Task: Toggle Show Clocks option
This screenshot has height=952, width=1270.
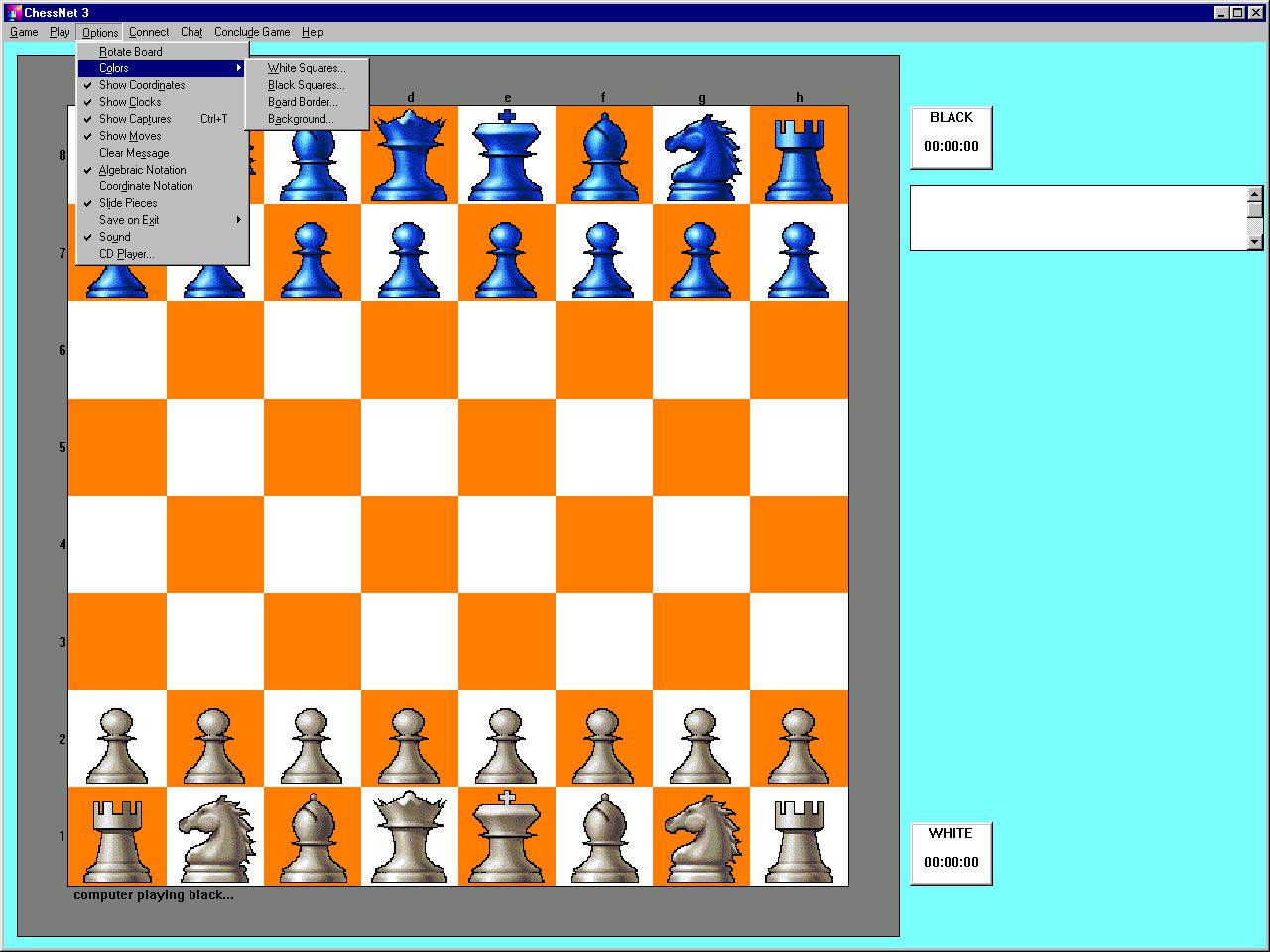Action: click(163, 102)
